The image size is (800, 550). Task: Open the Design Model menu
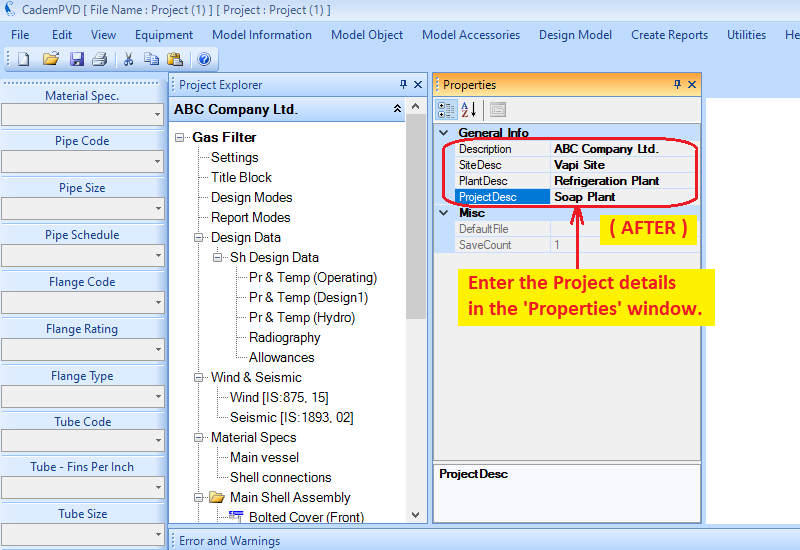(x=576, y=35)
